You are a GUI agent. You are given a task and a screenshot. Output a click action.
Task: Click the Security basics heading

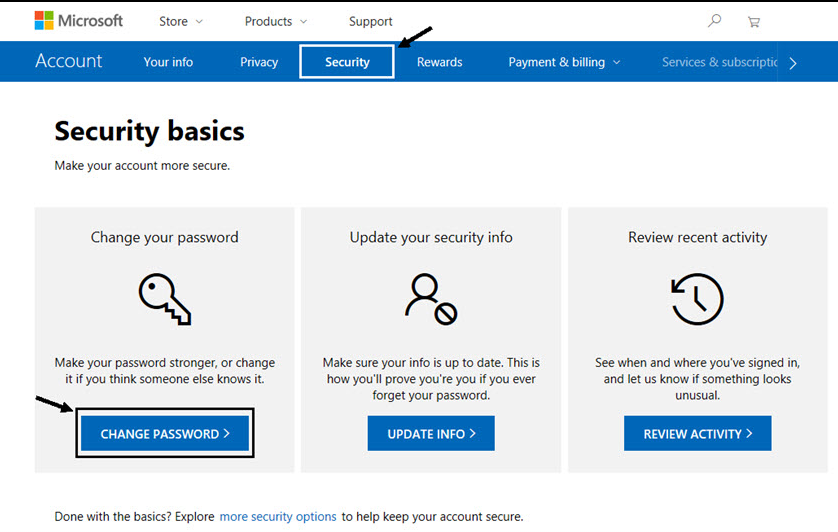pos(149,132)
